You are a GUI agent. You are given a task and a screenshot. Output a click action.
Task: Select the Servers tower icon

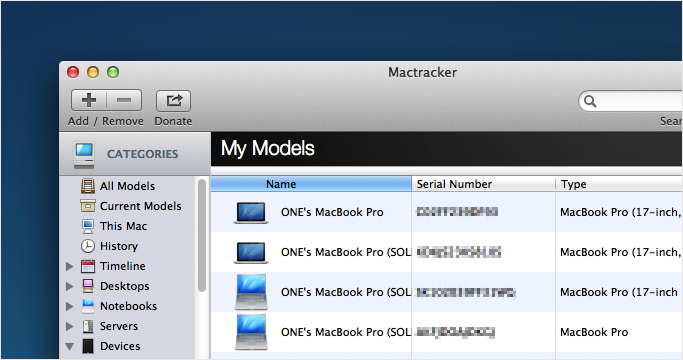point(88,326)
